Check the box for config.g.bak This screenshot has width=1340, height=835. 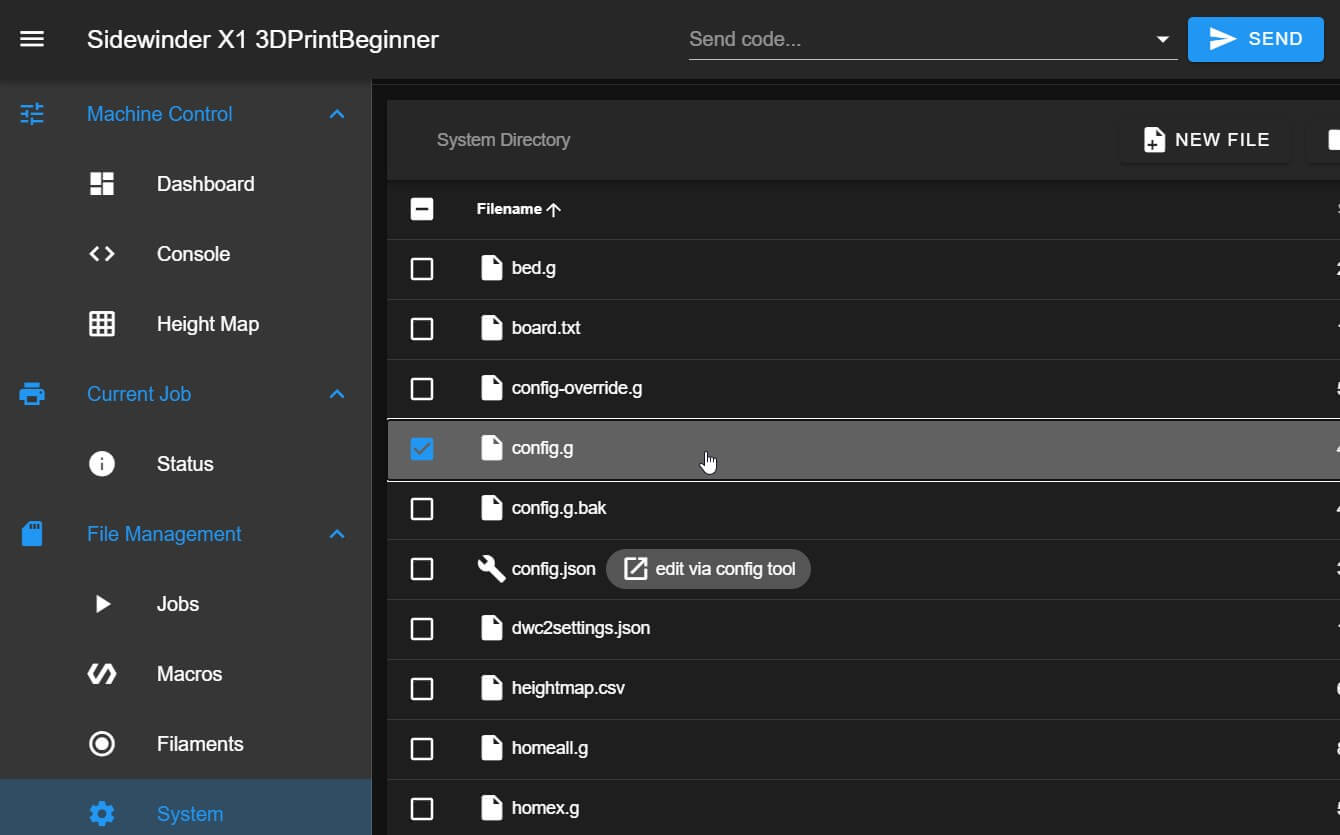422,509
